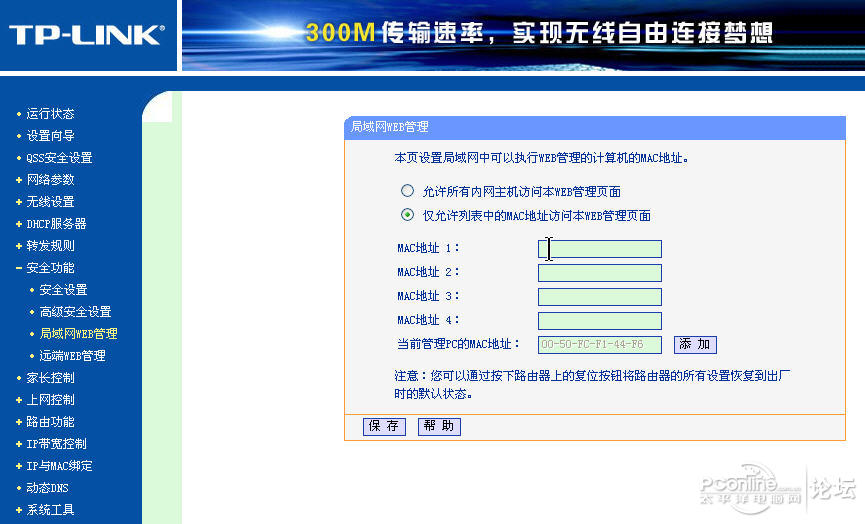Click the 添加 button
The image size is (865, 524).
[695, 345]
